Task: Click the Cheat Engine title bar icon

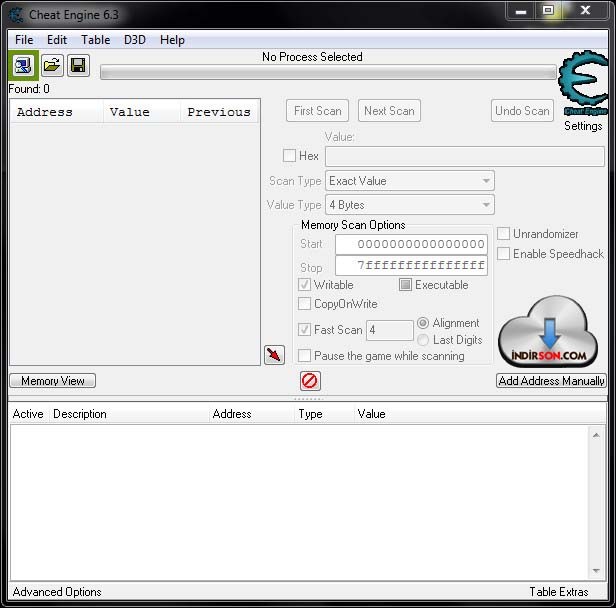Action: [x=16, y=15]
